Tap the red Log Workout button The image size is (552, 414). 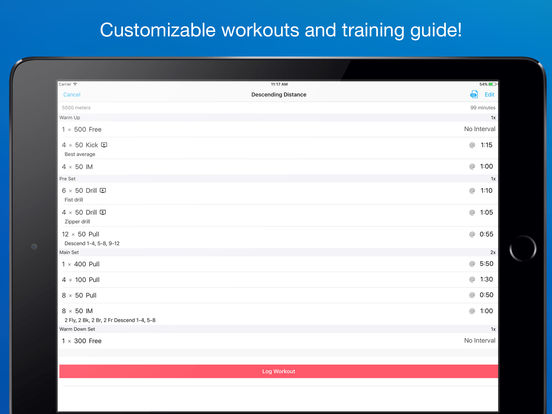(278, 371)
